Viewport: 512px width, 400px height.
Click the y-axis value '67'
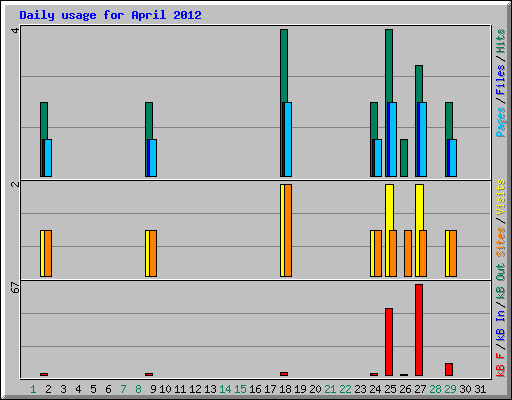pos(15,288)
